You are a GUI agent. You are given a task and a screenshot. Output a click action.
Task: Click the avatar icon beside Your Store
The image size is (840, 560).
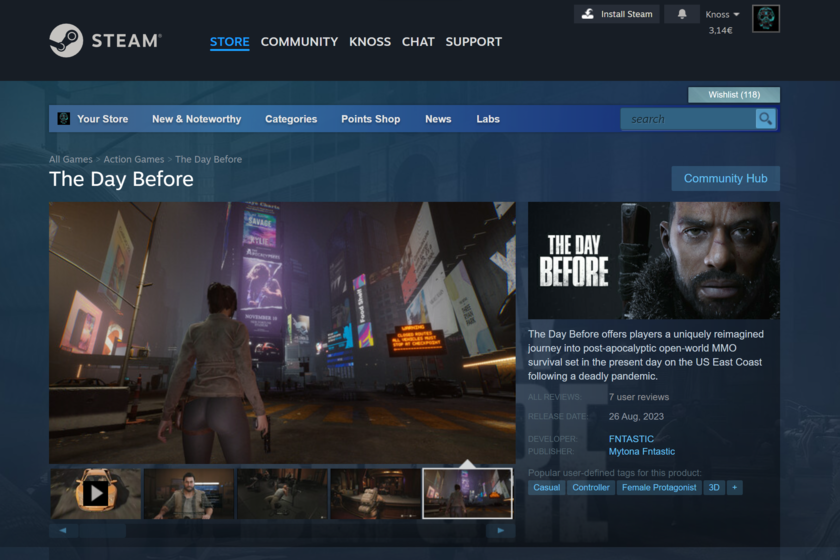[x=64, y=118]
